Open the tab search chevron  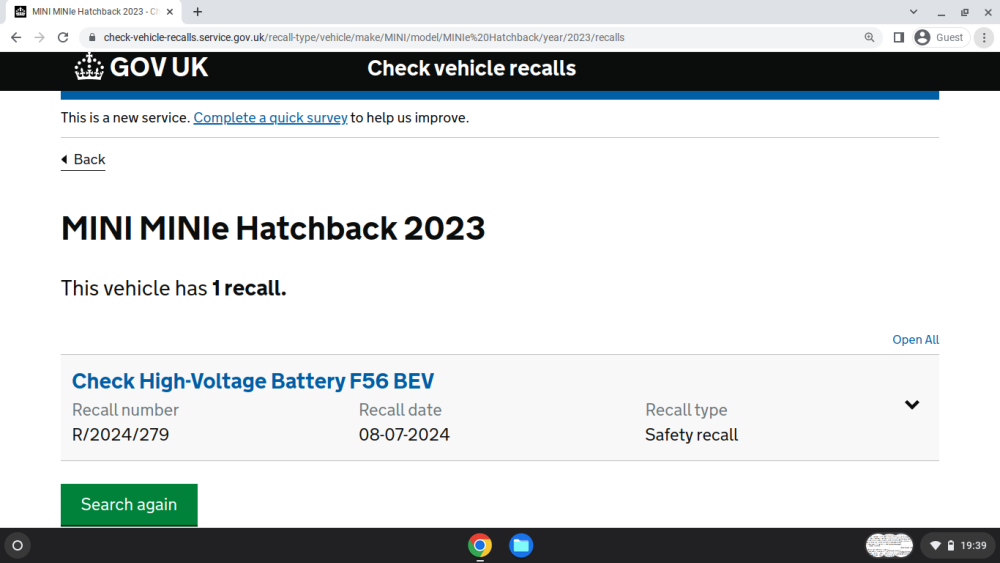click(x=913, y=11)
